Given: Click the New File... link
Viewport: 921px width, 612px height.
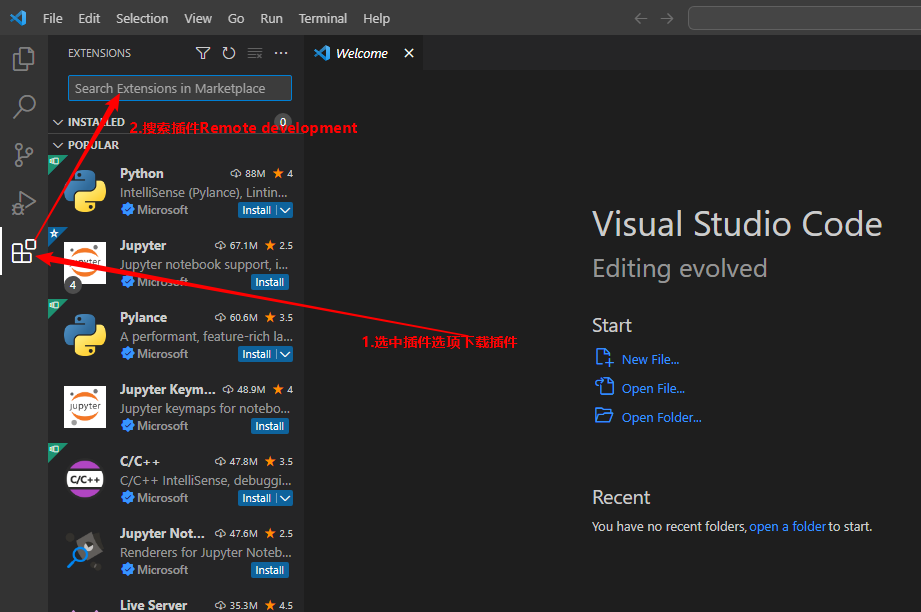Looking at the screenshot, I should click(650, 359).
